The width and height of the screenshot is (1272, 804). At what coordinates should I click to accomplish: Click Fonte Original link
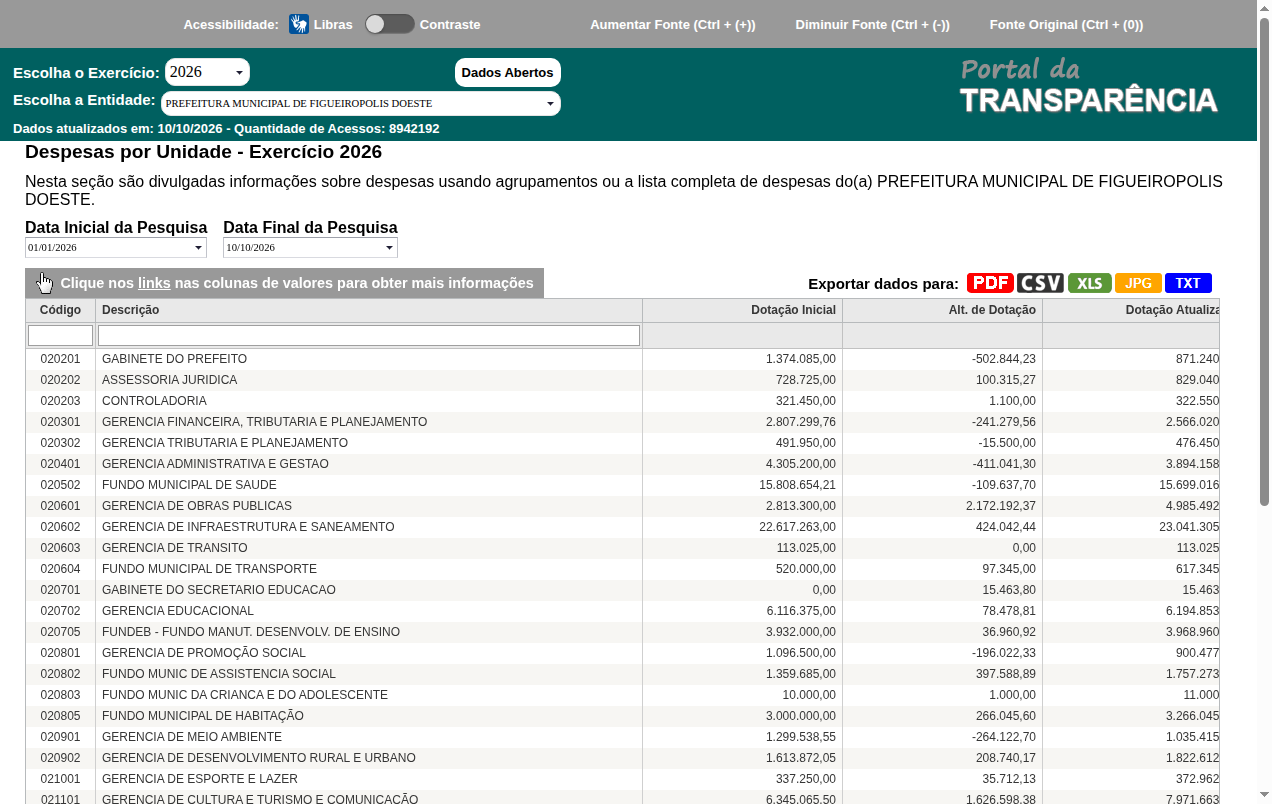tap(1066, 25)
